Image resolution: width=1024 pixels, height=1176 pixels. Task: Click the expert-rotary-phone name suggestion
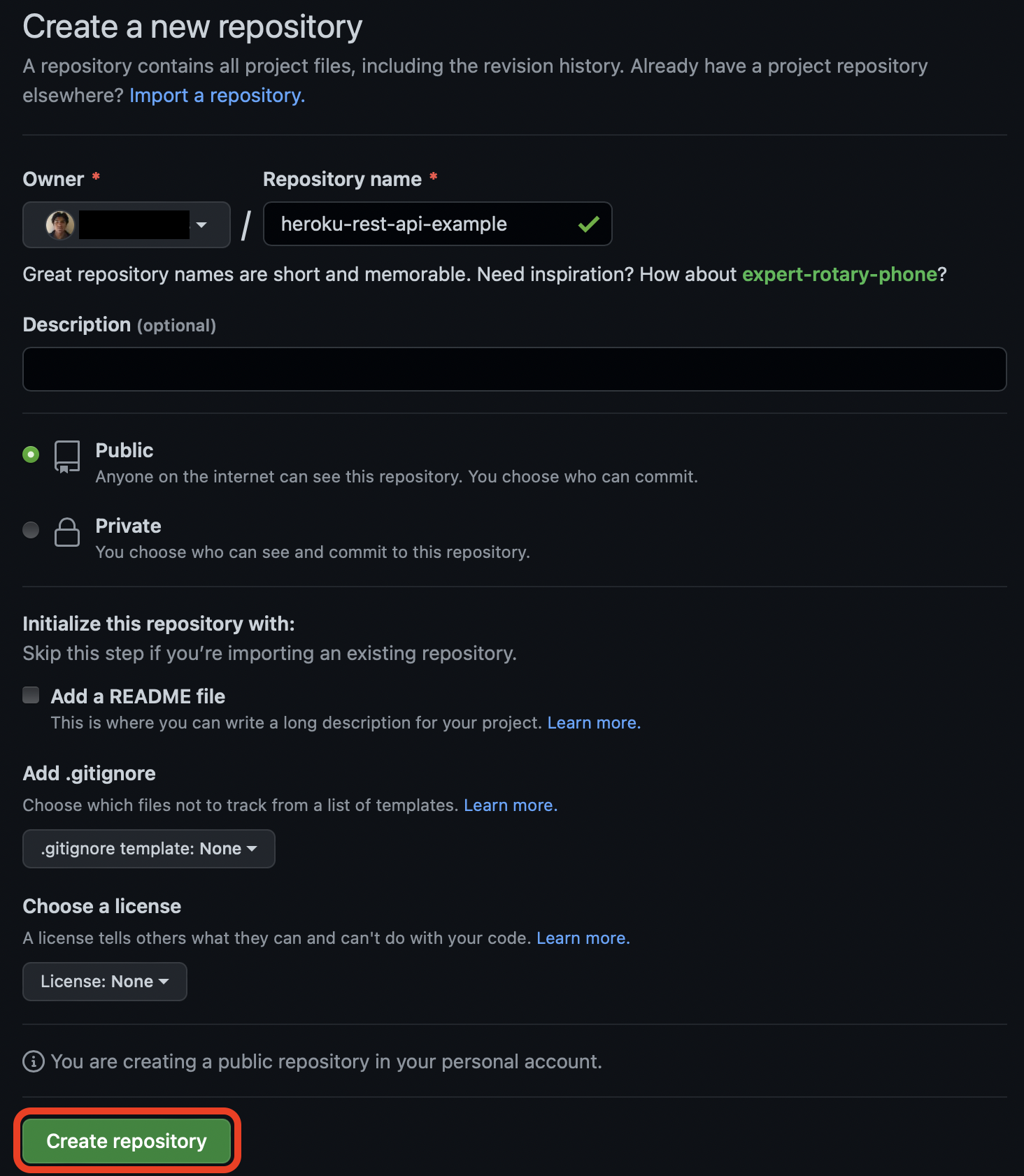[x=840, y=274]
